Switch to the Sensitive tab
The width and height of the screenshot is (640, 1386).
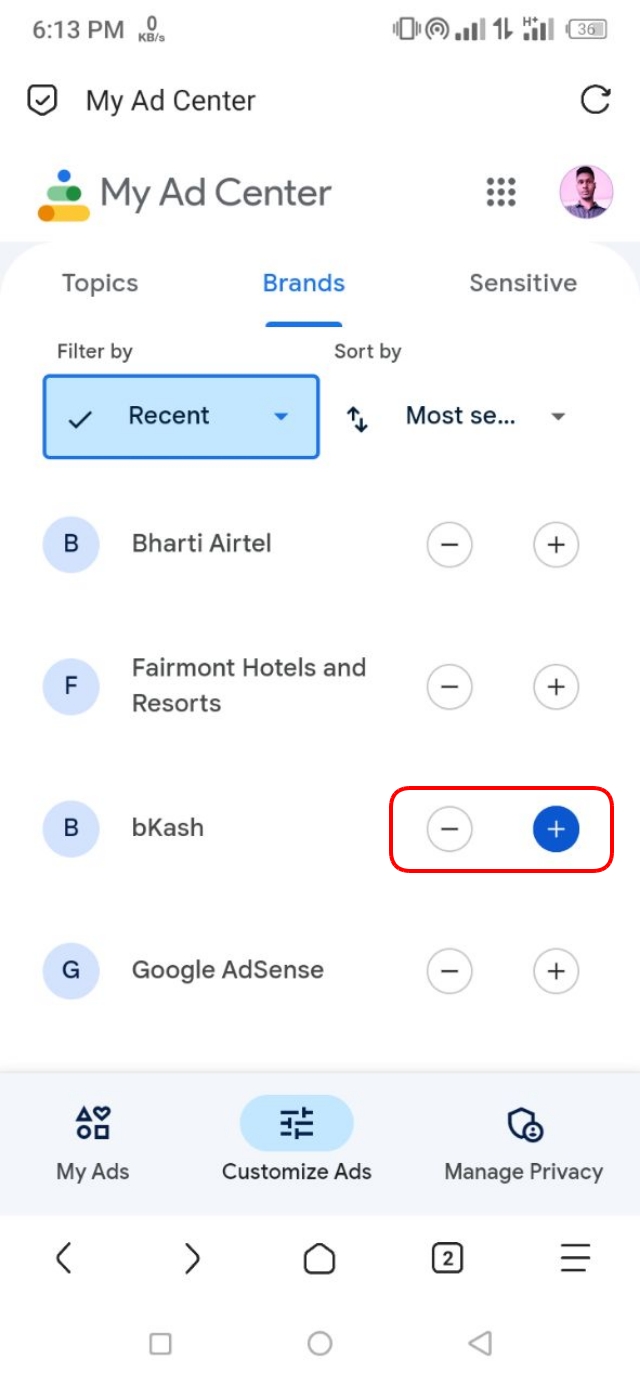click(x=523, y=283)
